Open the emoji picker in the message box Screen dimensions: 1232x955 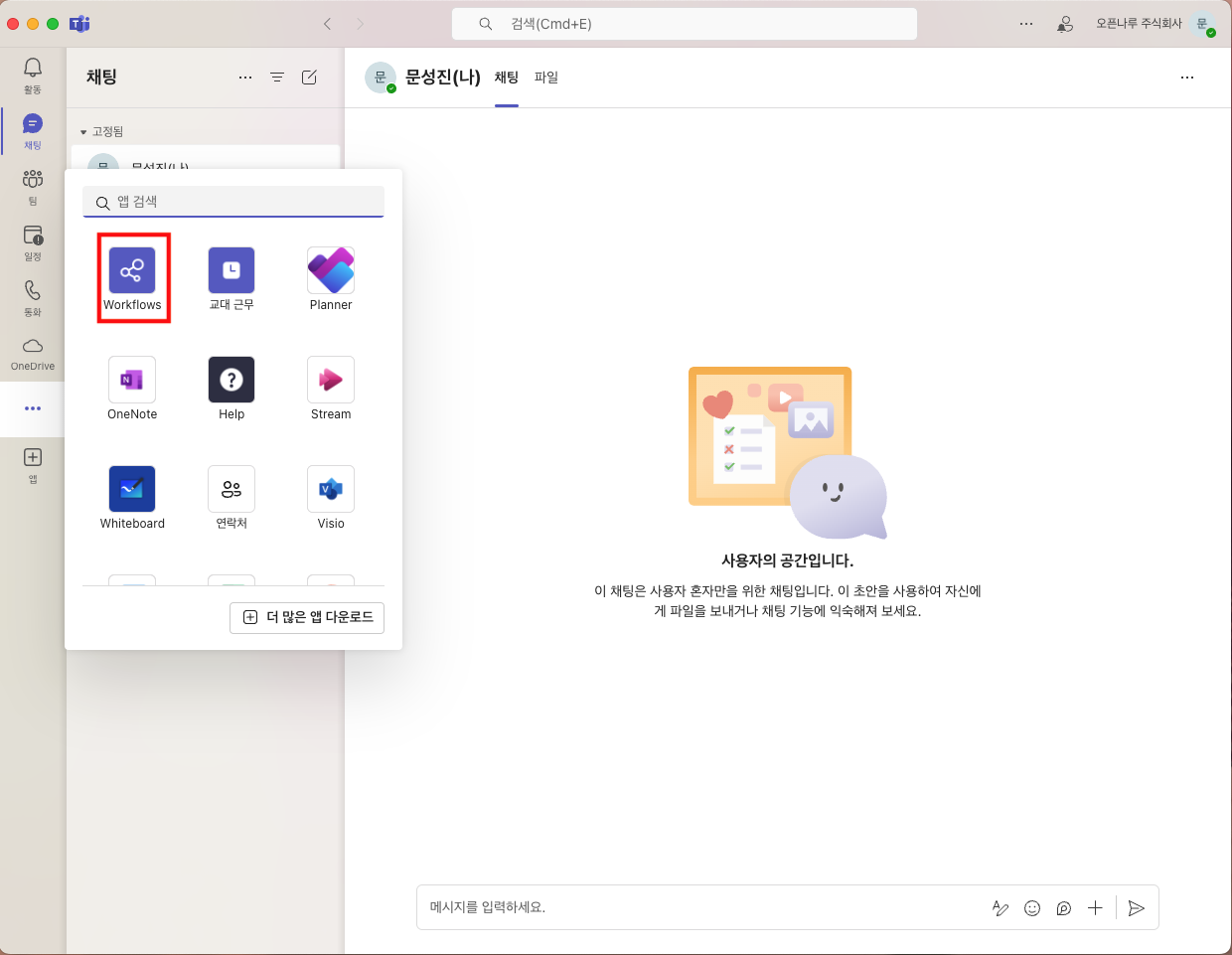pyautogui.click(x=1032, y=907)
